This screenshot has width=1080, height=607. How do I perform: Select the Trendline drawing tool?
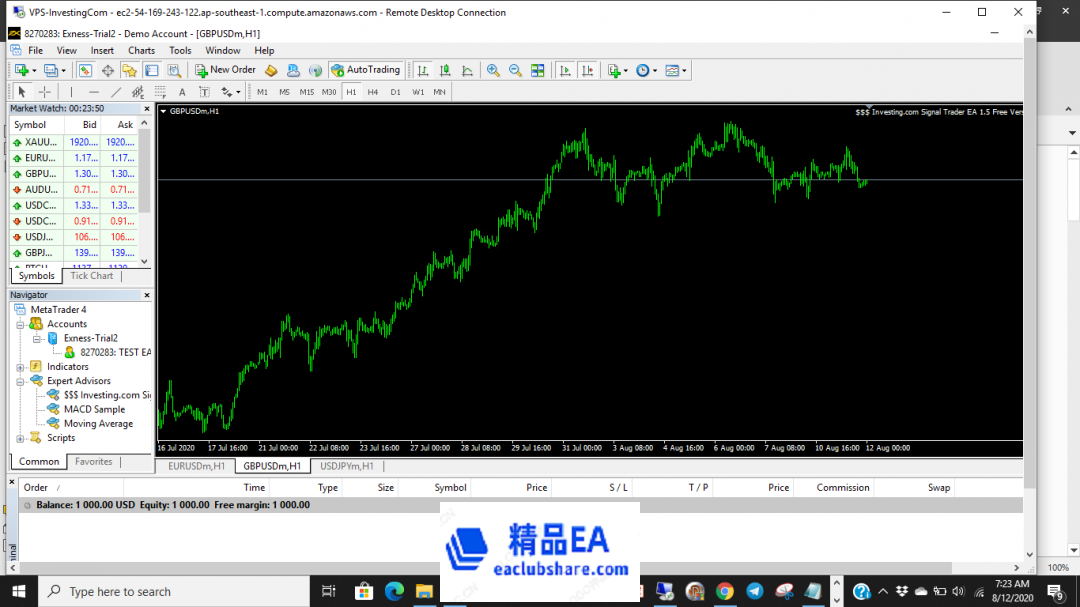tap(116, 92)
